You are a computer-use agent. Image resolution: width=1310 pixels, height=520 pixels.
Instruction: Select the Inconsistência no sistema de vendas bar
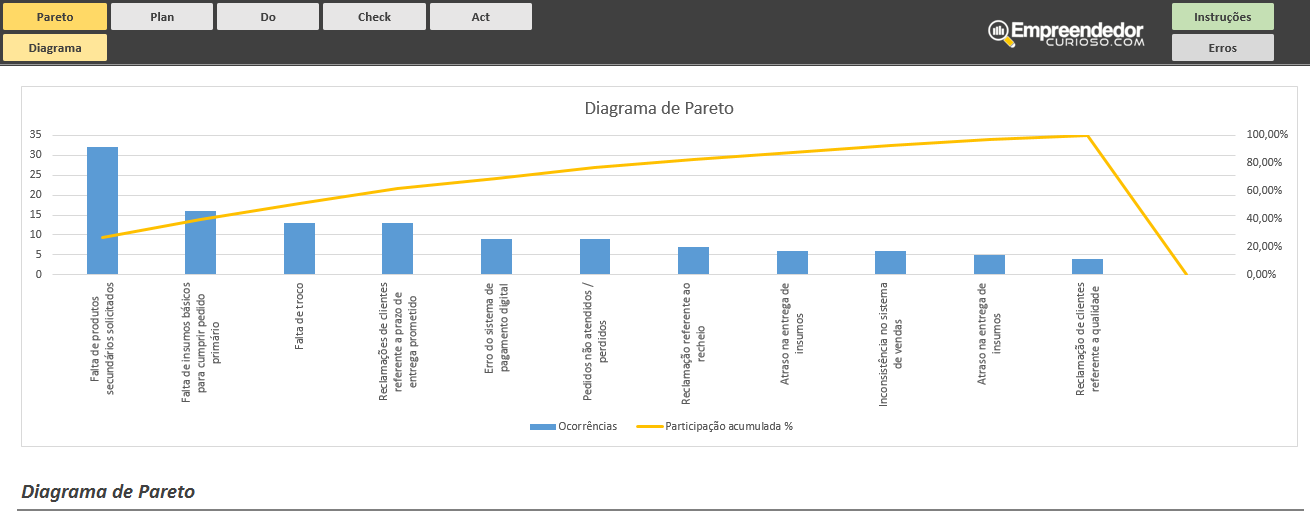pyautogui.click(x=890, y=263)
